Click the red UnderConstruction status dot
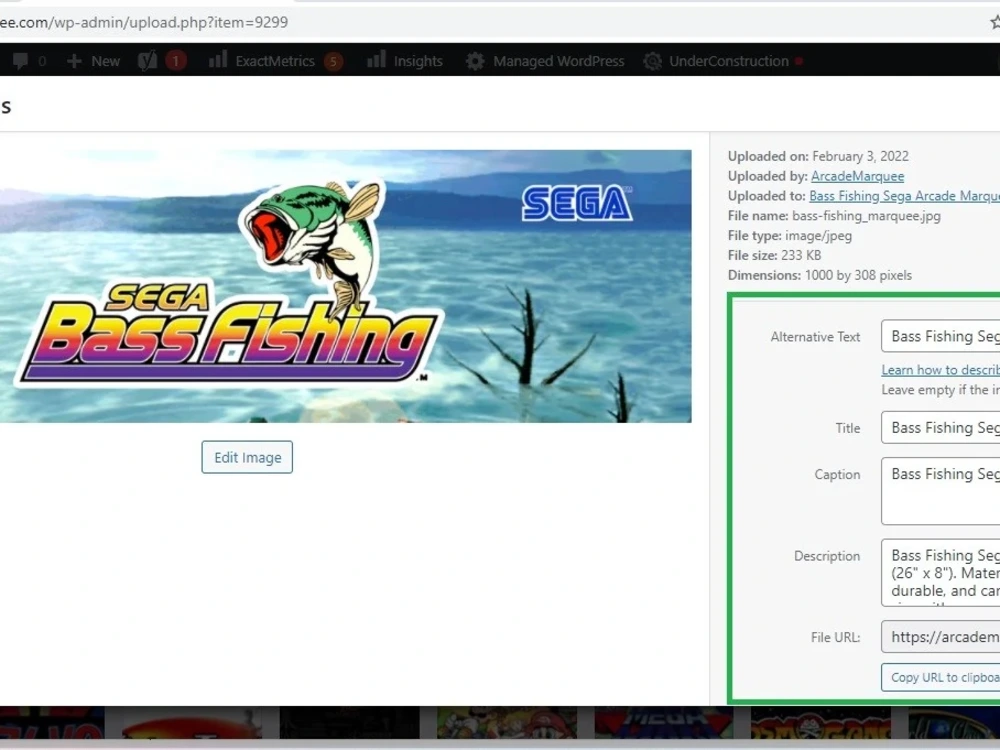This screenshot has height=750, width=1000. (x=798, y=61)
